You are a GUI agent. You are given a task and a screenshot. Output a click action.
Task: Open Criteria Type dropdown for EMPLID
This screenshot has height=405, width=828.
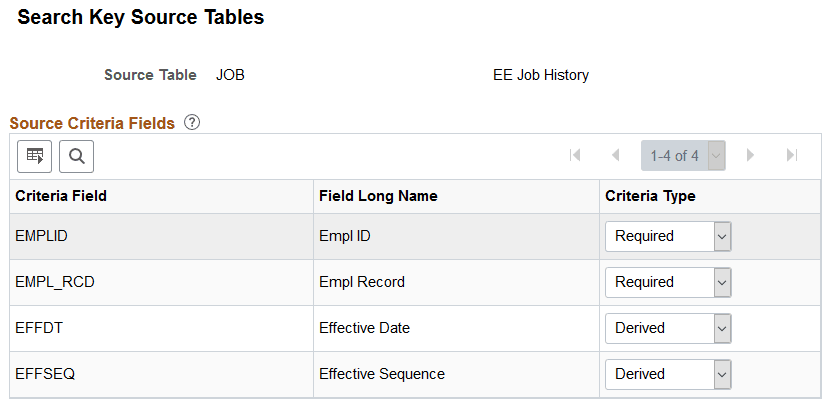[668, 237]
